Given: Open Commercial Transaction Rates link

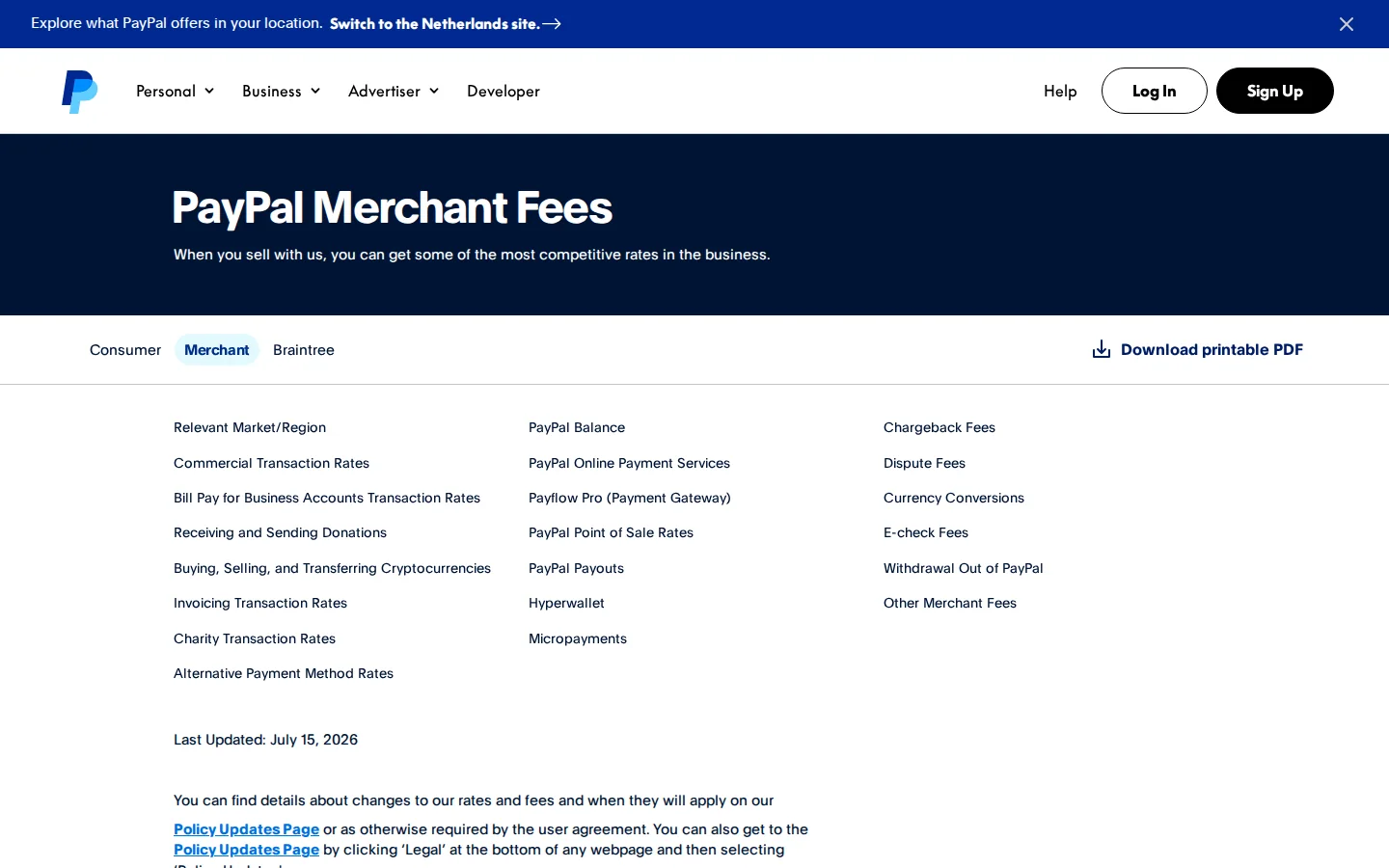Looking at the screenshot, I should tap(271, 463).
